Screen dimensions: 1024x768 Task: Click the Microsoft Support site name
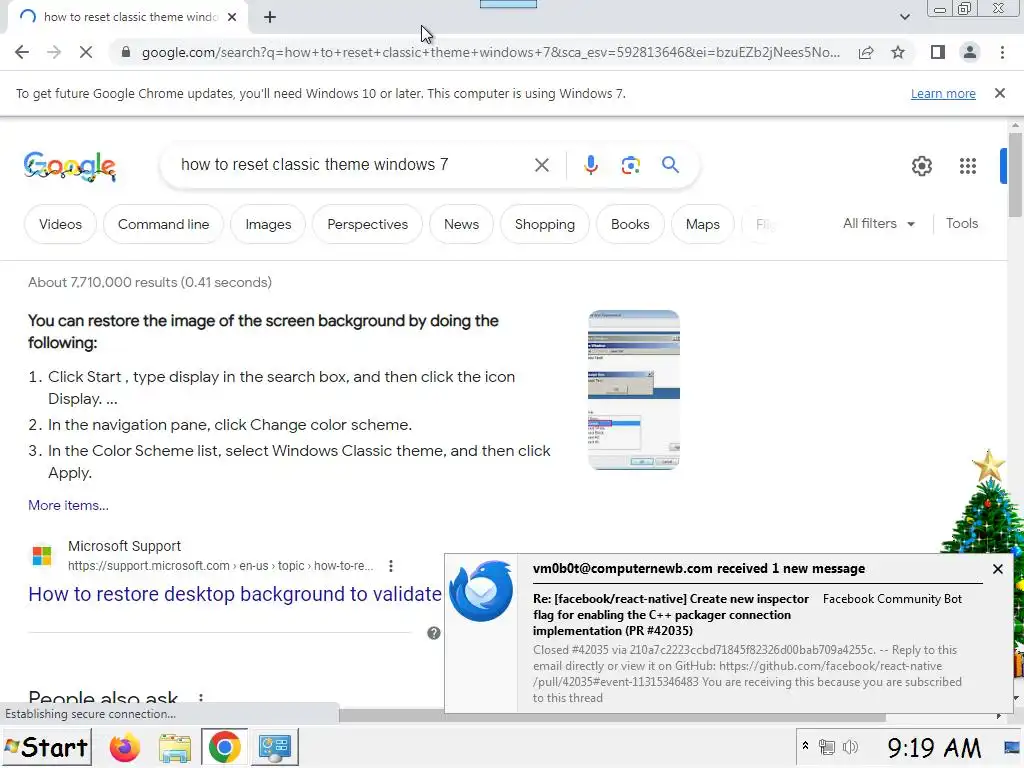coord(124,546)
